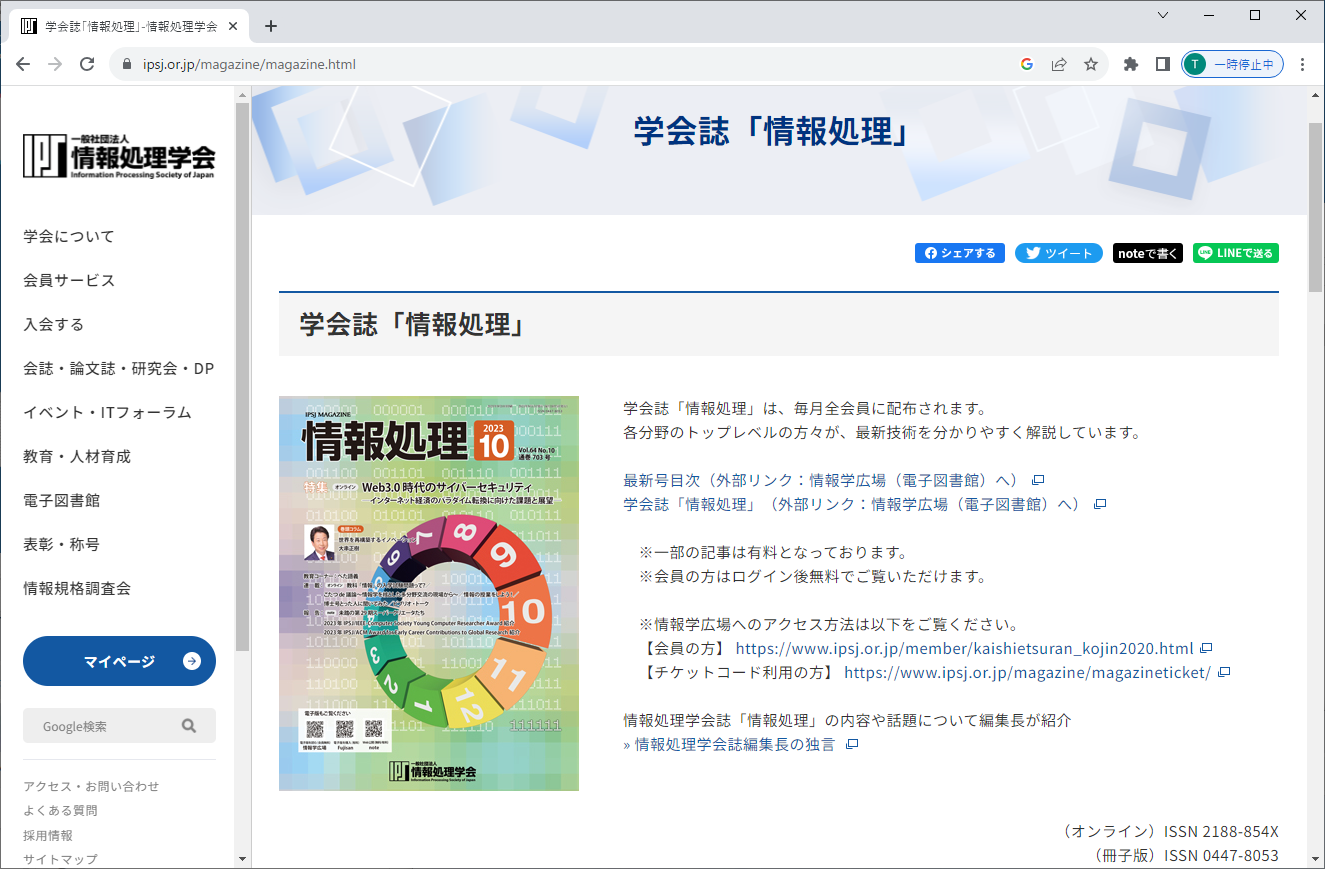This screenshot has height=870, width=1326.
Task: Click the main page scrollbar up arrow
Action: coord(1316,94)
